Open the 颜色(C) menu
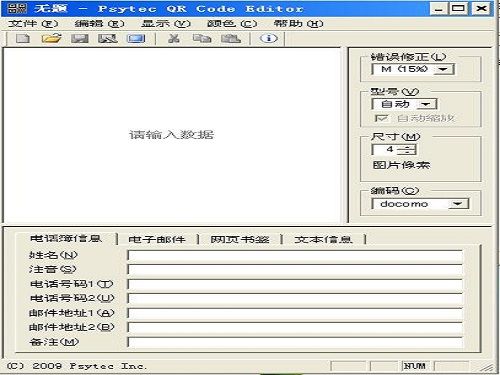 click(232, 24)
